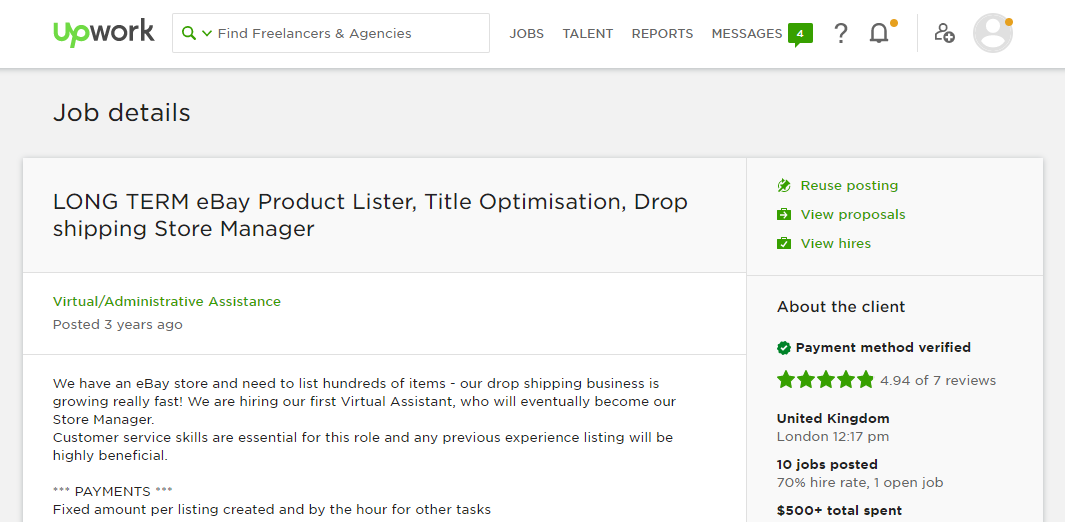This screenshot has width=1065, height=522.
Task: Open the TALENT menu
Action: pos(588,33)
